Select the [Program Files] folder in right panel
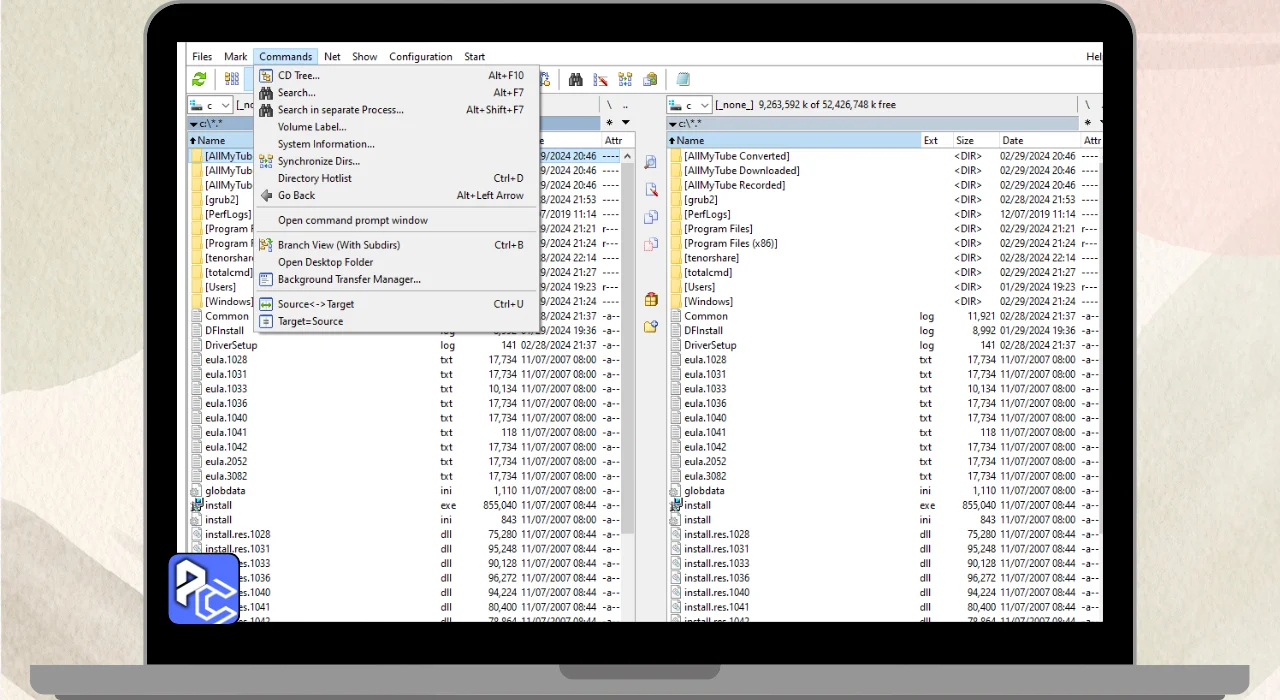 tap(718, 229)
